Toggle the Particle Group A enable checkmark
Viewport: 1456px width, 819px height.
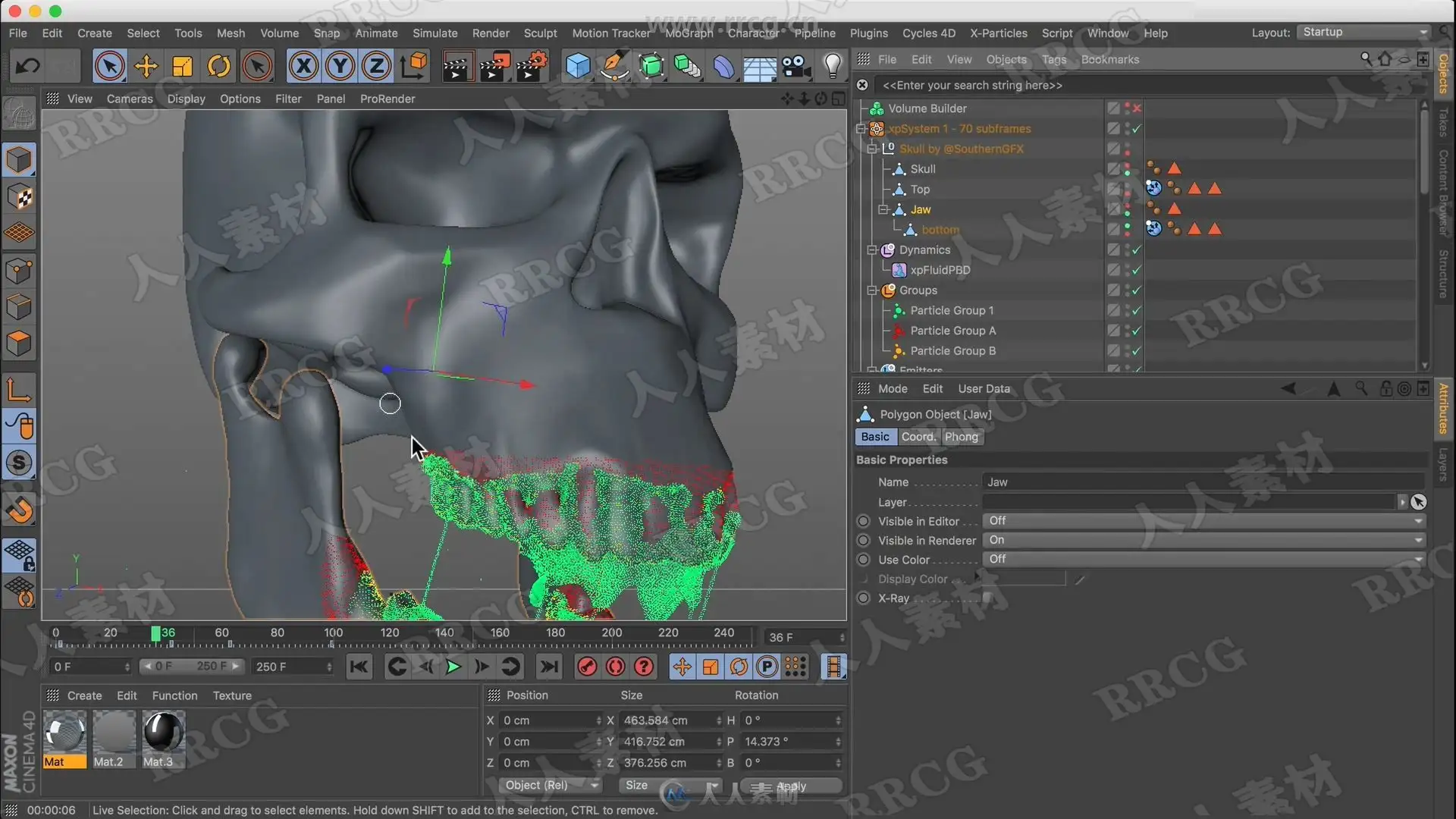1136,331
